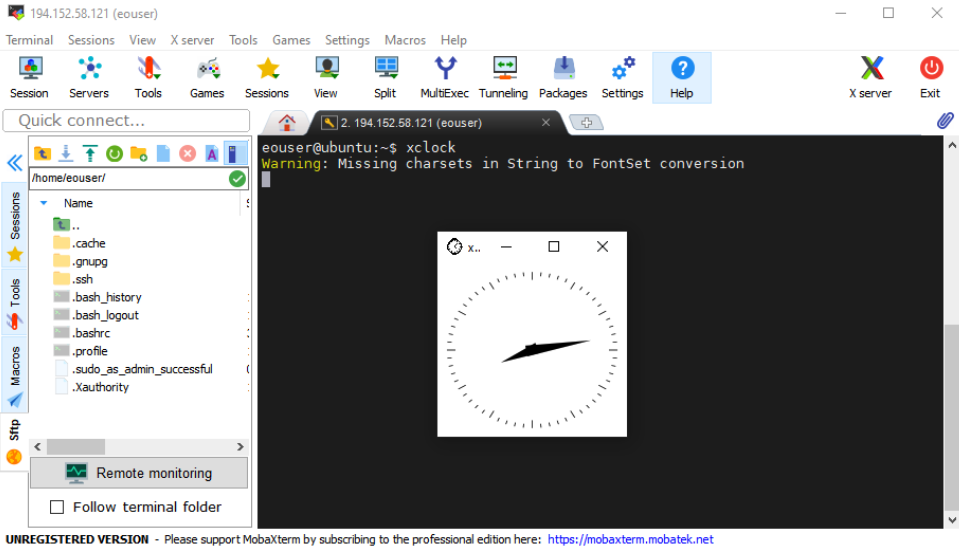The image size is (959, 547).
Task: Click the SFTP create new folder icon
Action: click(x=139, y=153)
